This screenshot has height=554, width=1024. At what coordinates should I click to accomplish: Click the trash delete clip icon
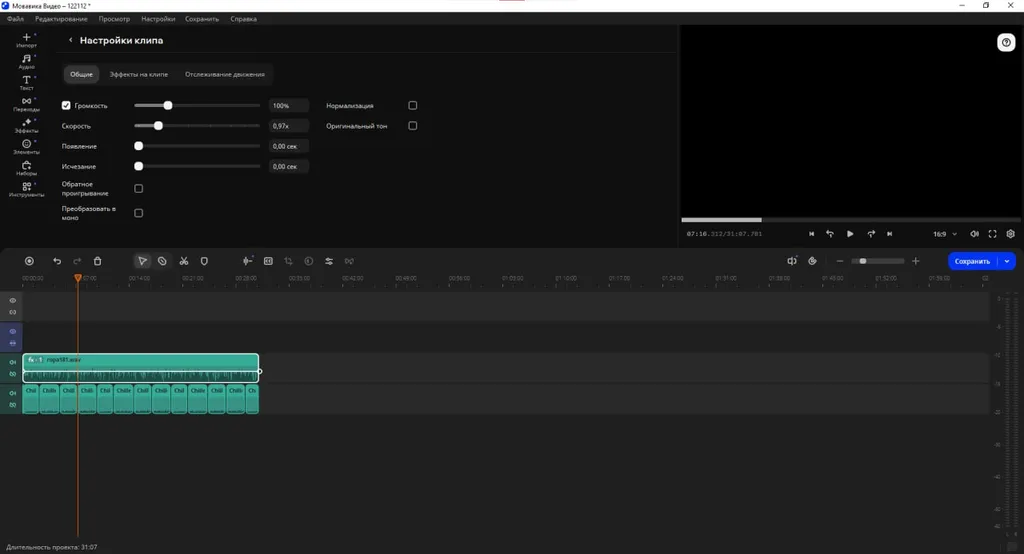pyautogui.click(x=97, y=261)
